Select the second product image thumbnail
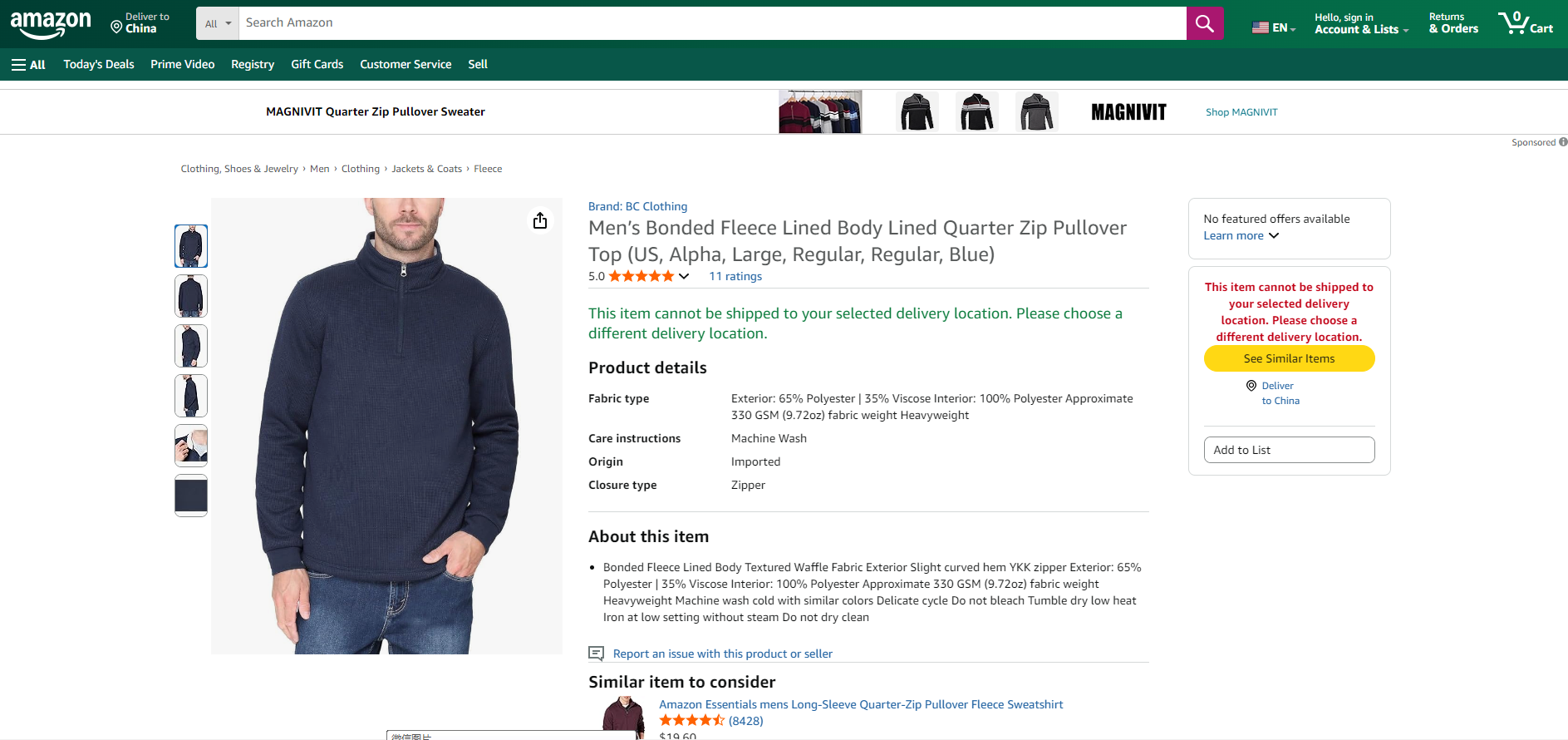Viewport: 1568px width, 740px height. 191,296
